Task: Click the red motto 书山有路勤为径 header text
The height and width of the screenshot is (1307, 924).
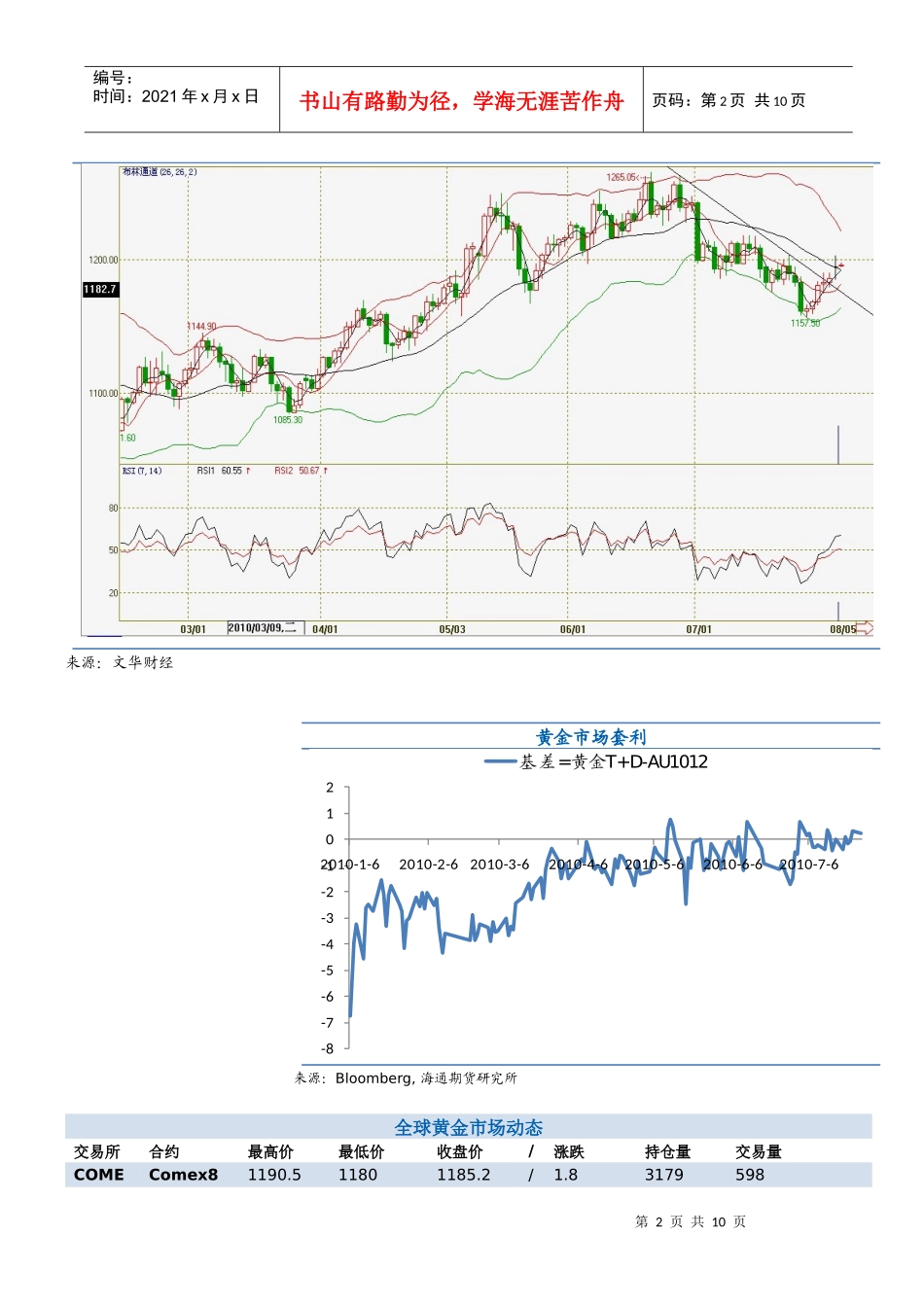Action: (x=461, y=101)
